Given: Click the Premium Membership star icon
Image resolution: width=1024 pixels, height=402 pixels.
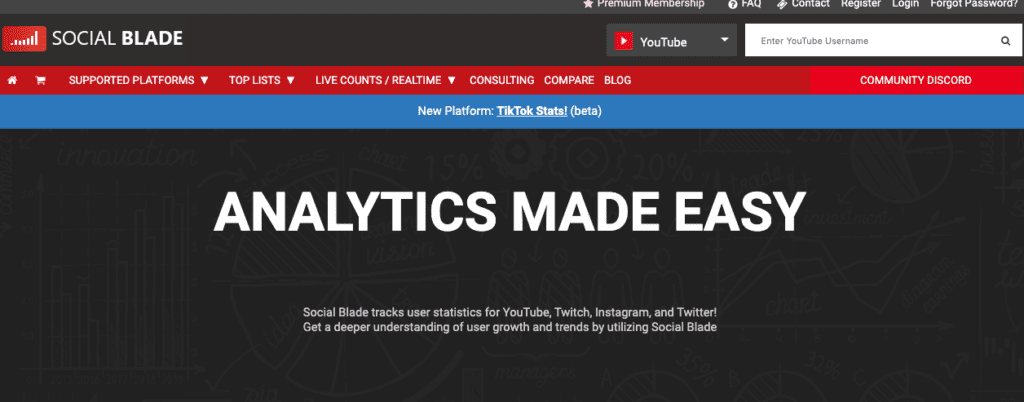Looking at the screenshot, I should [x=588, y=4].
